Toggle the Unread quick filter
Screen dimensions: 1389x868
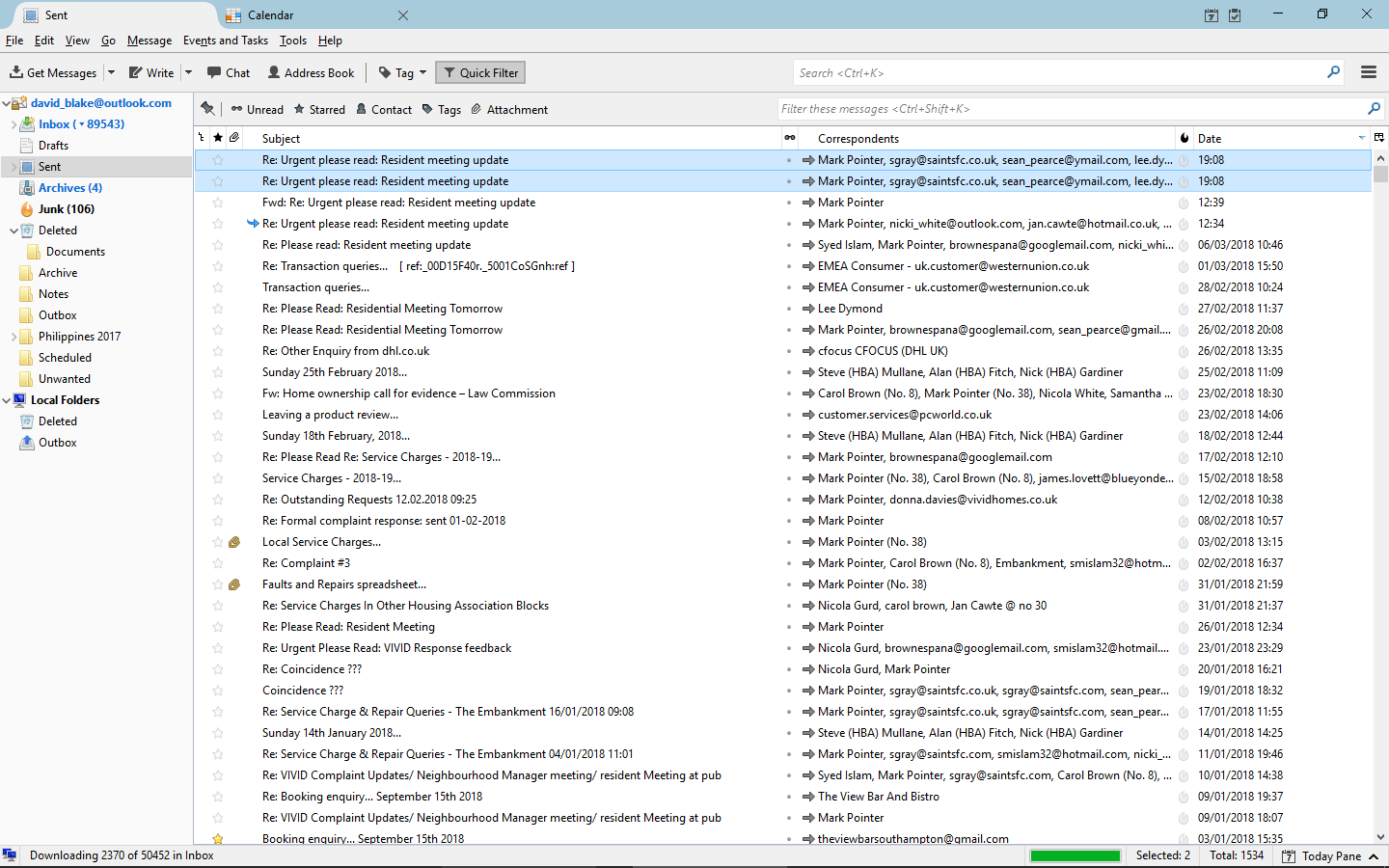tap(257, 109)
